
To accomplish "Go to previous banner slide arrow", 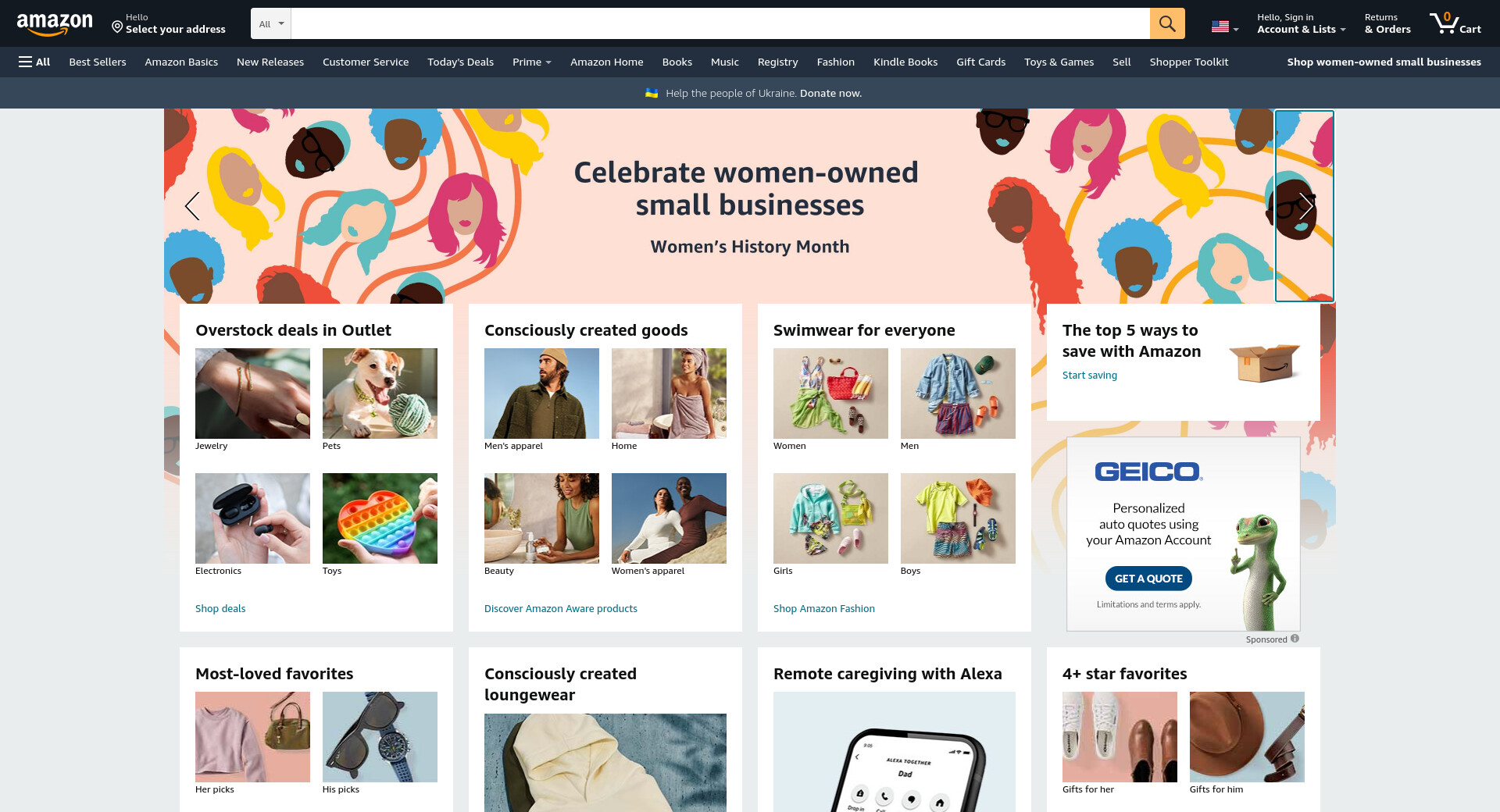I will 192,206.
